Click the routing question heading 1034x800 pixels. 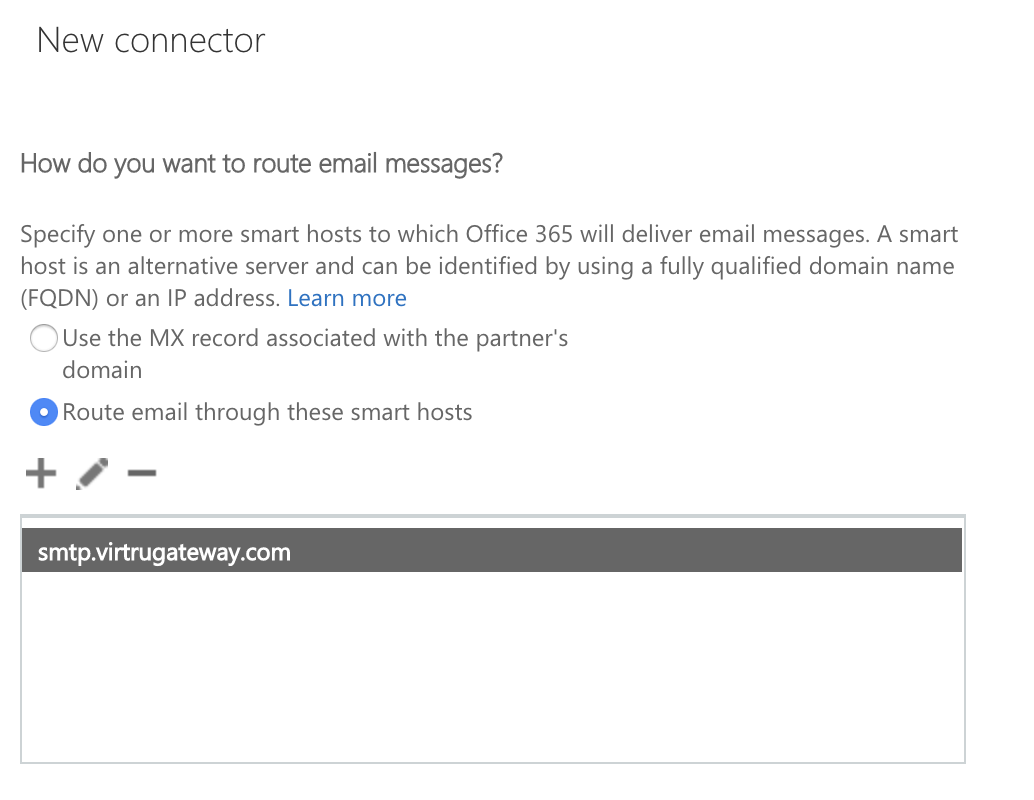pyautogui.click(x=261, y=164)
